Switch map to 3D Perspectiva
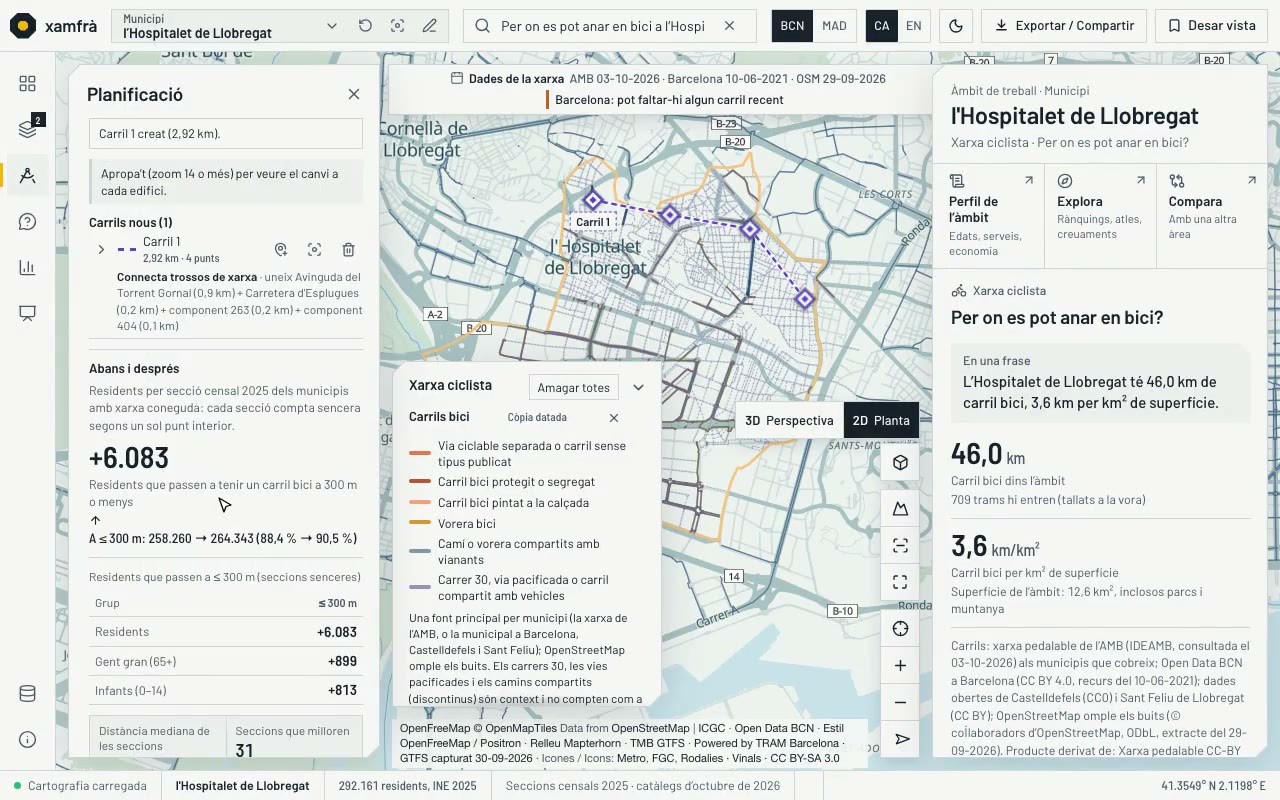This screenshot has height=800, width=1280. pos(789,420)
